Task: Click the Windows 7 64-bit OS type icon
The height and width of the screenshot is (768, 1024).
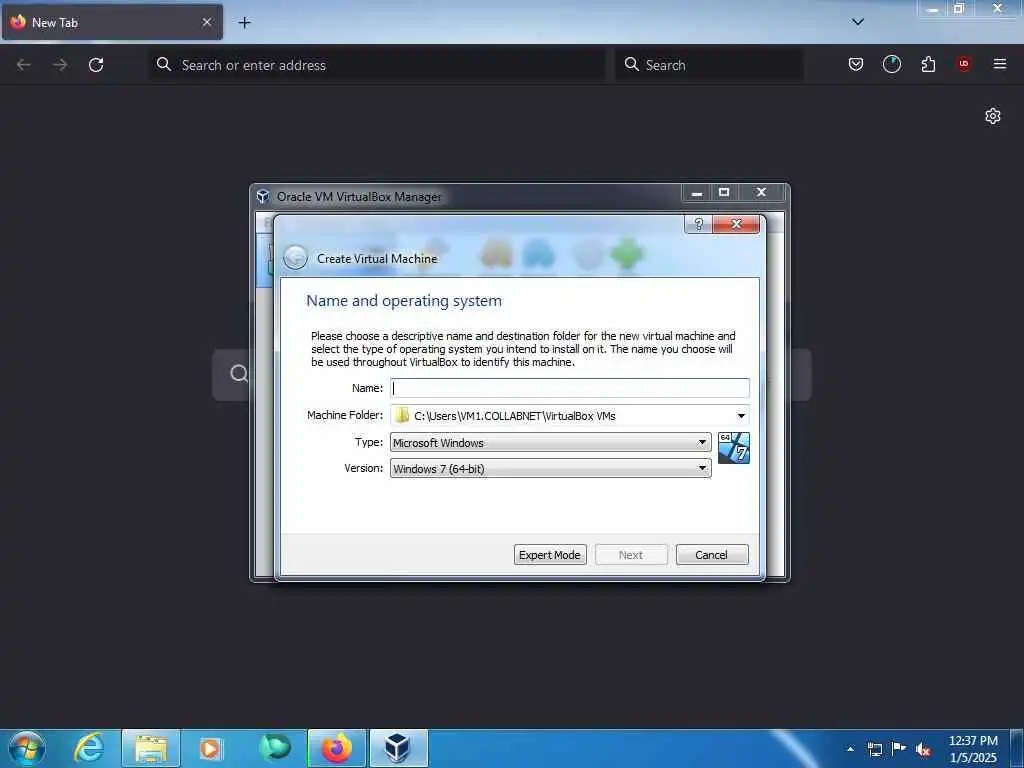Action: [x=733, y=448]
